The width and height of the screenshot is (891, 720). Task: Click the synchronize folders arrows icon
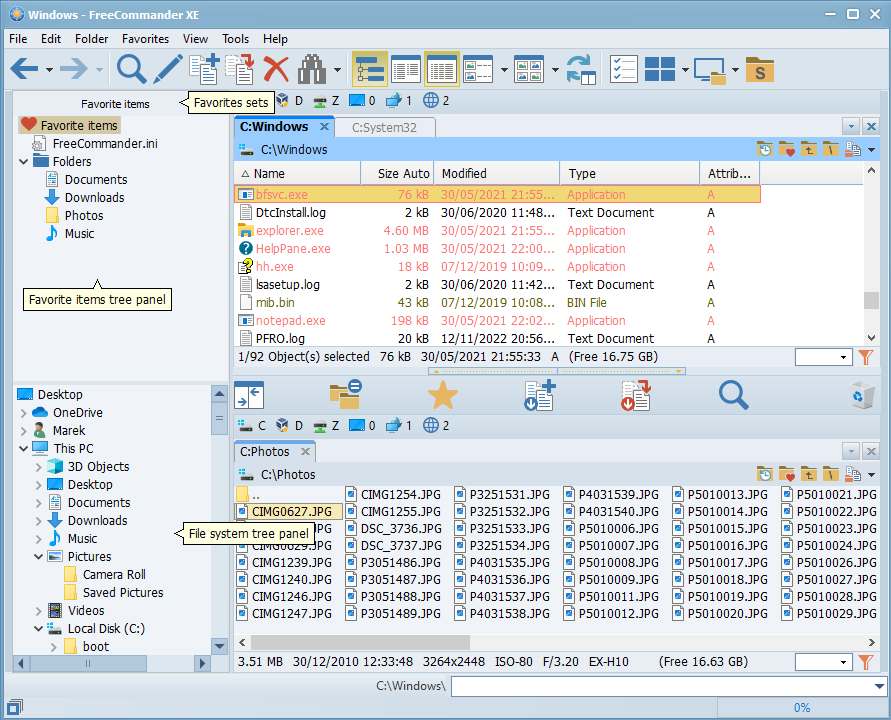581,69
